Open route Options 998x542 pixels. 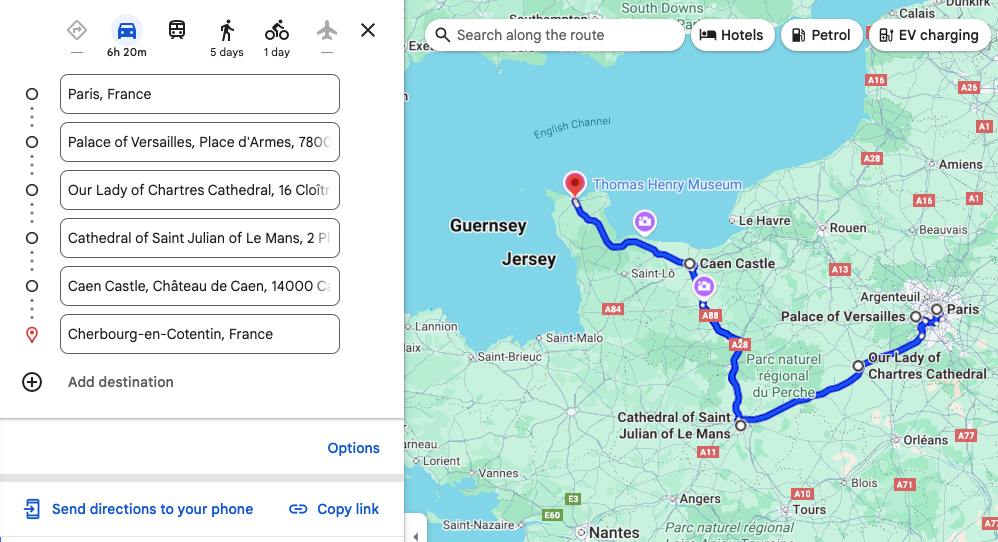[x=353, y=448]
